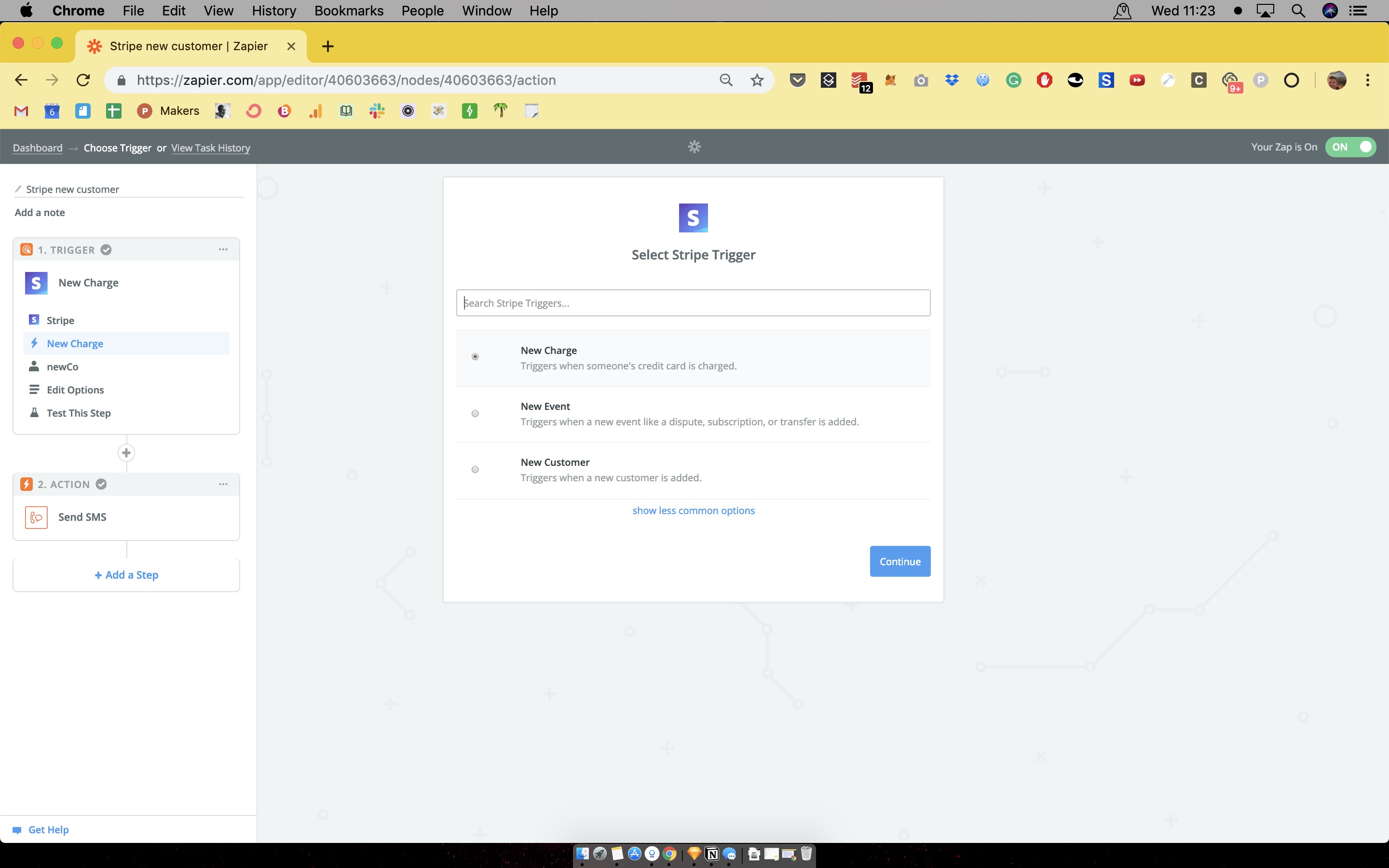Select the New Customer trigger radio button
Viewport: 1389px width, 868px height.
point(475,470)
